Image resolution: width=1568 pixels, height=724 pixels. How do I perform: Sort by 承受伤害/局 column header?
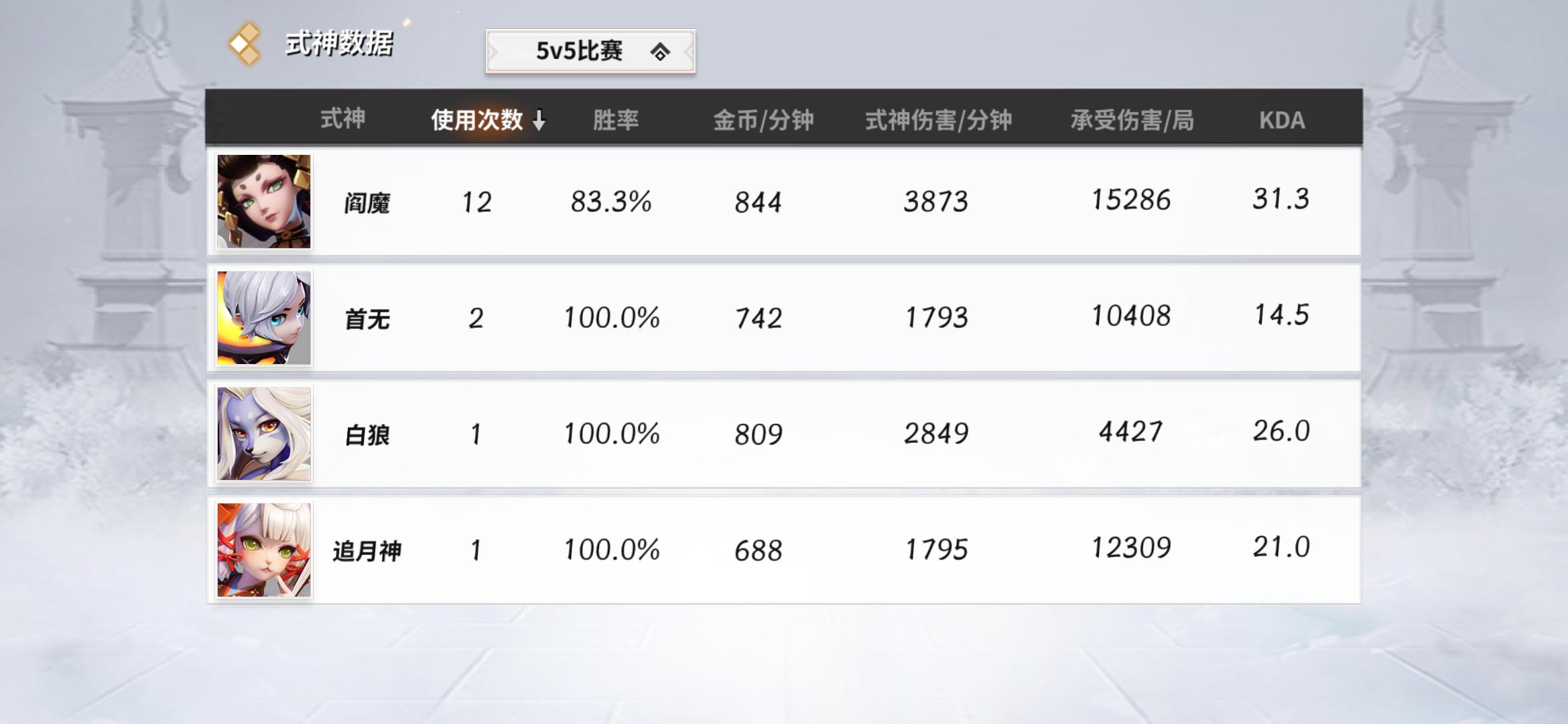[x=1131, y=120]
